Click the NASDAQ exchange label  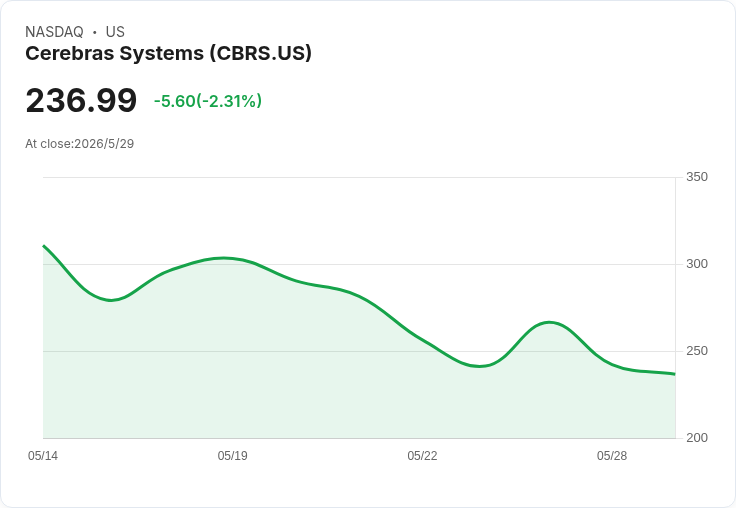tap(54, 32)
